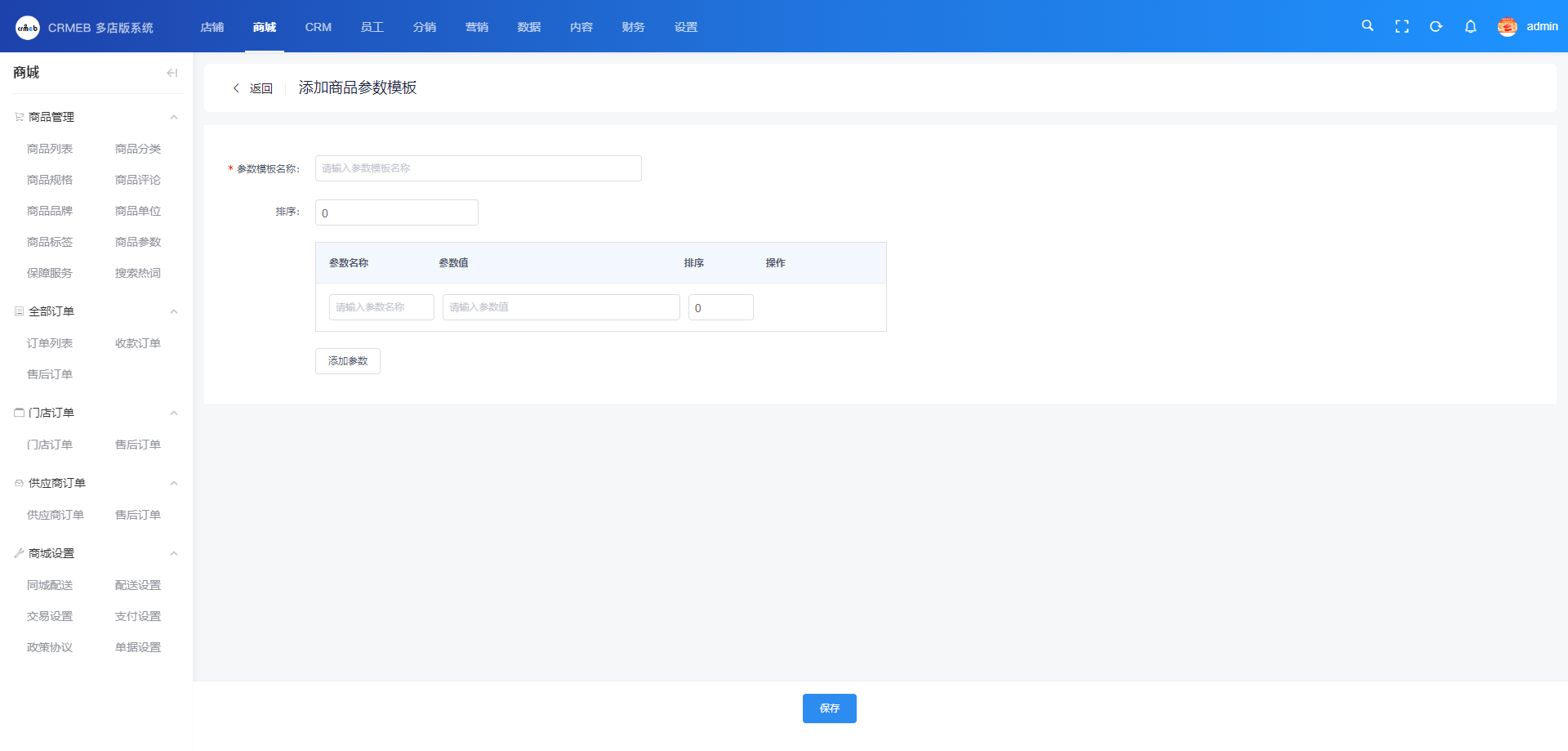This screenshot has width=1568, height=751.
Task: Collapse the sidebar with the fold icon
Action: [171, 73]
